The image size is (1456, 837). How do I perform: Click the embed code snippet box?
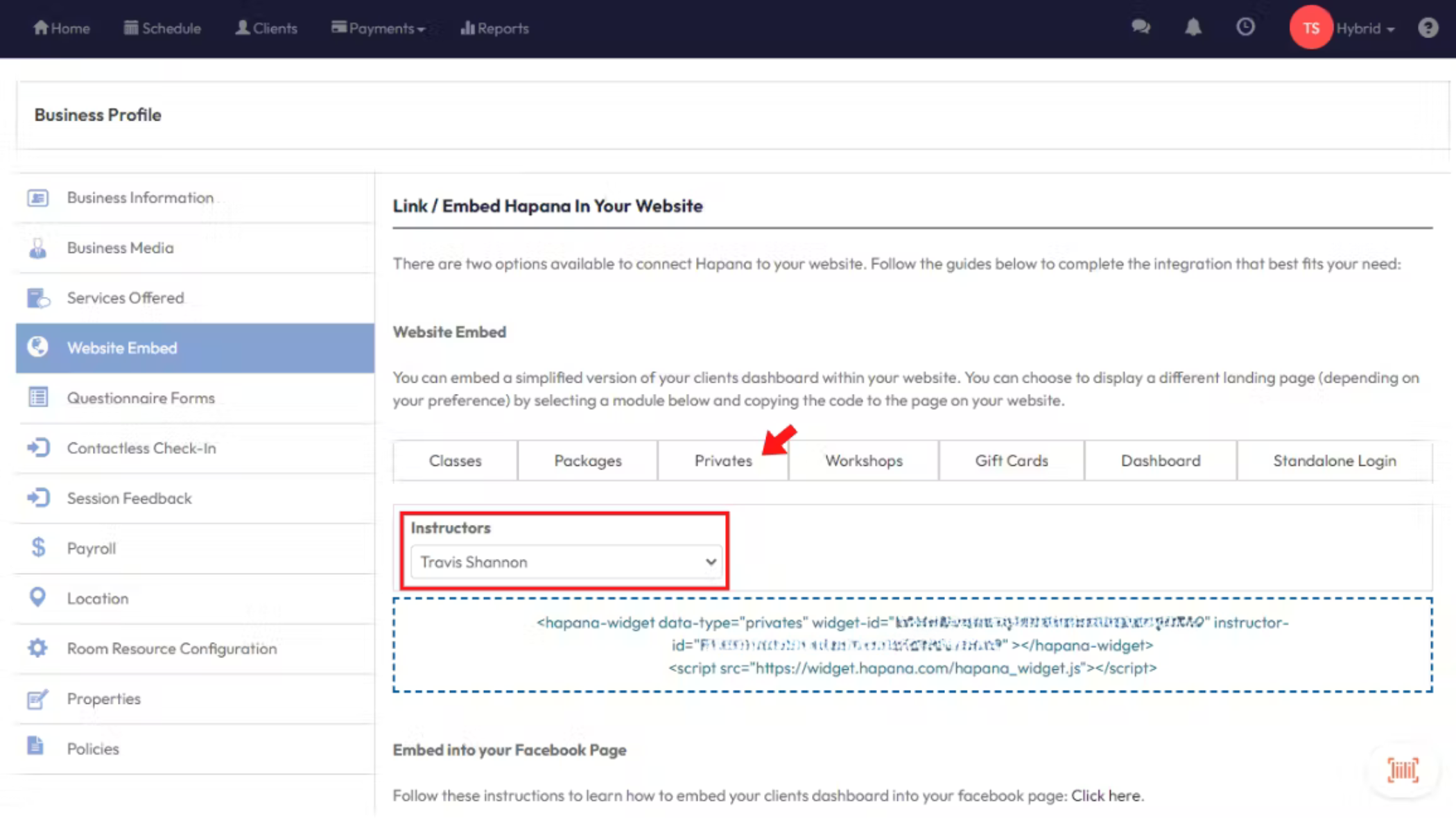912,645
